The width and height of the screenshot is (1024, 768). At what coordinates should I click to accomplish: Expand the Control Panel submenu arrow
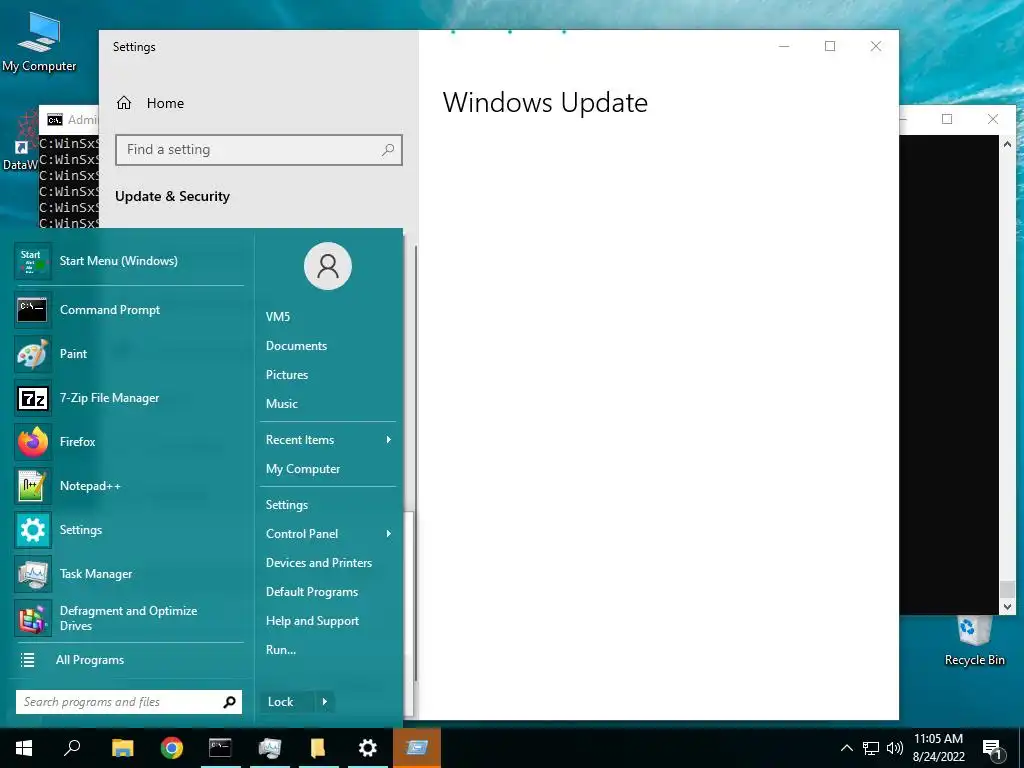coord(389,534)
